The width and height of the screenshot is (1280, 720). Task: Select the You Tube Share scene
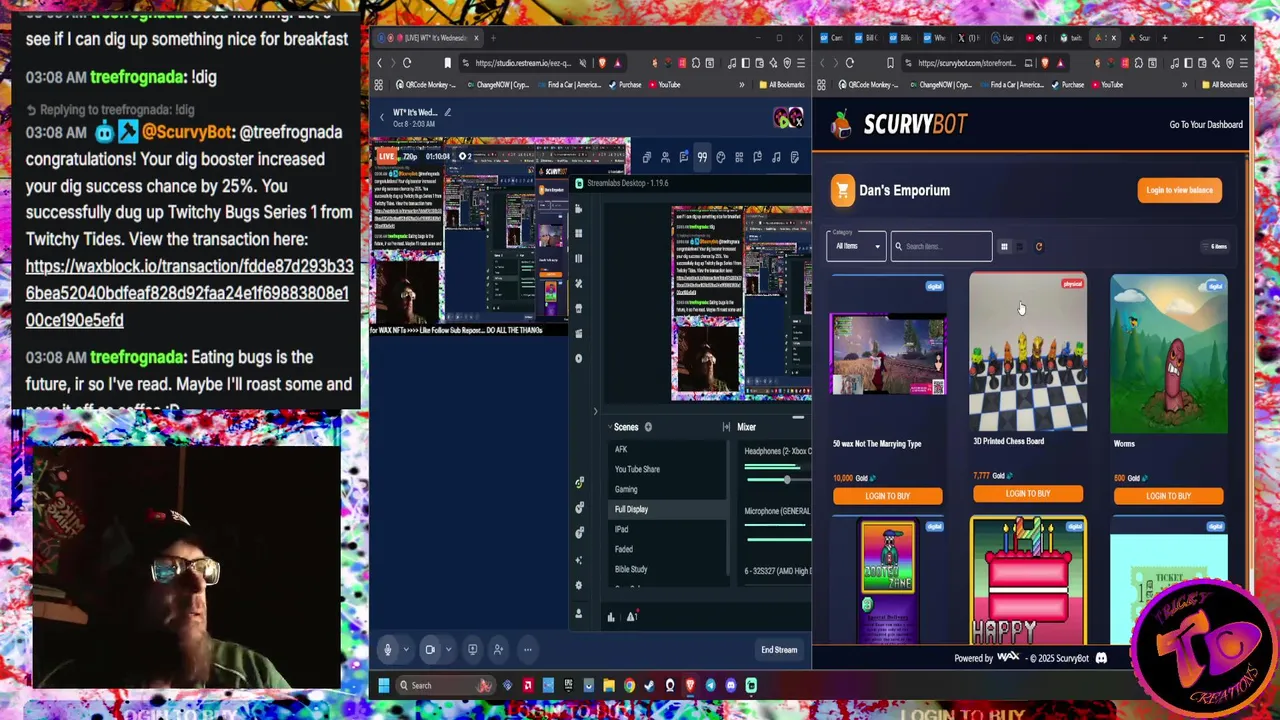pyautogui.click(x=637, y=469)
